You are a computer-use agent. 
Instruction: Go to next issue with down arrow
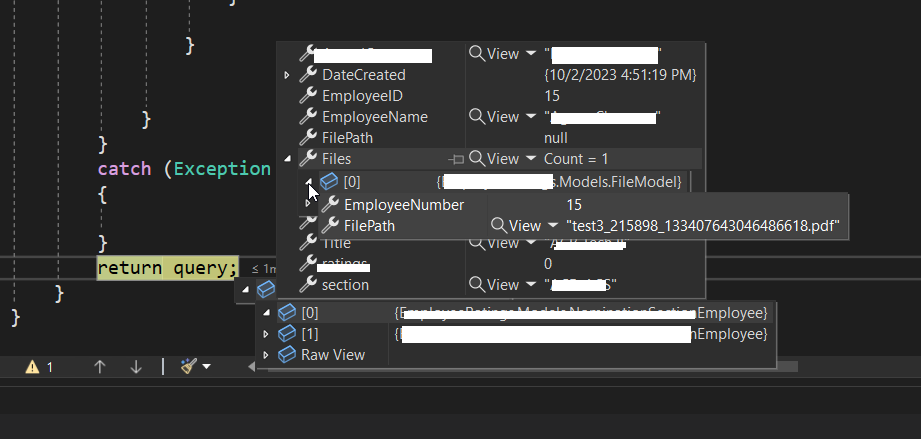pyautogui.click(x=136, y=367)
